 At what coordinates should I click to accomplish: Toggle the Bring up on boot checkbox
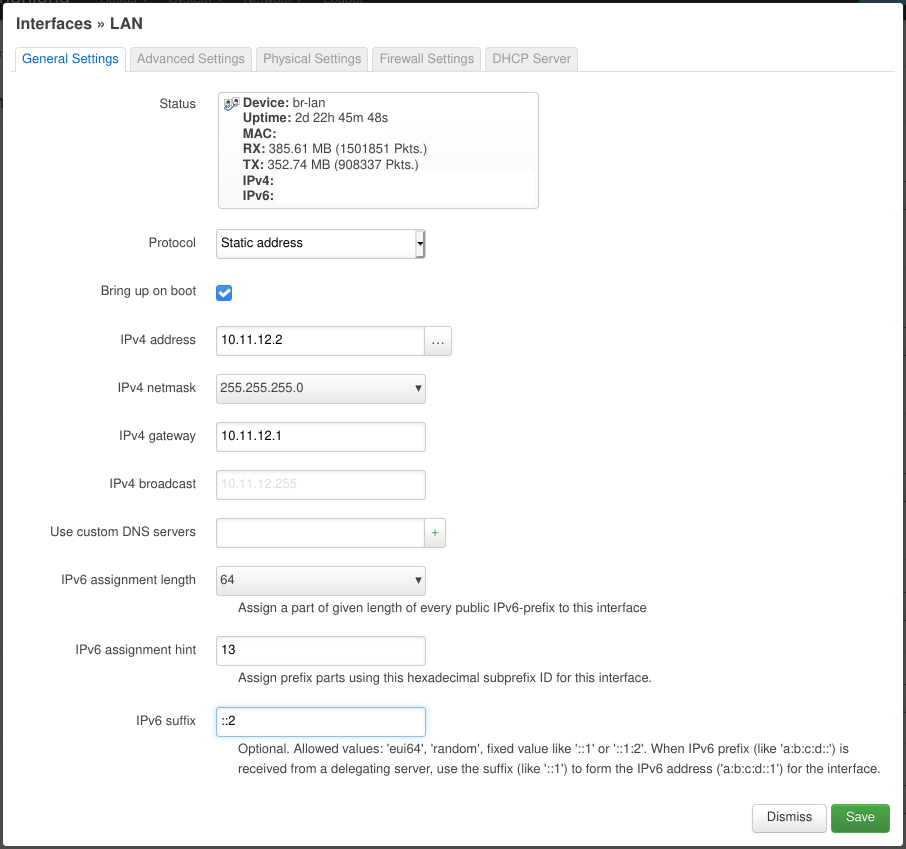coord(225,292)
